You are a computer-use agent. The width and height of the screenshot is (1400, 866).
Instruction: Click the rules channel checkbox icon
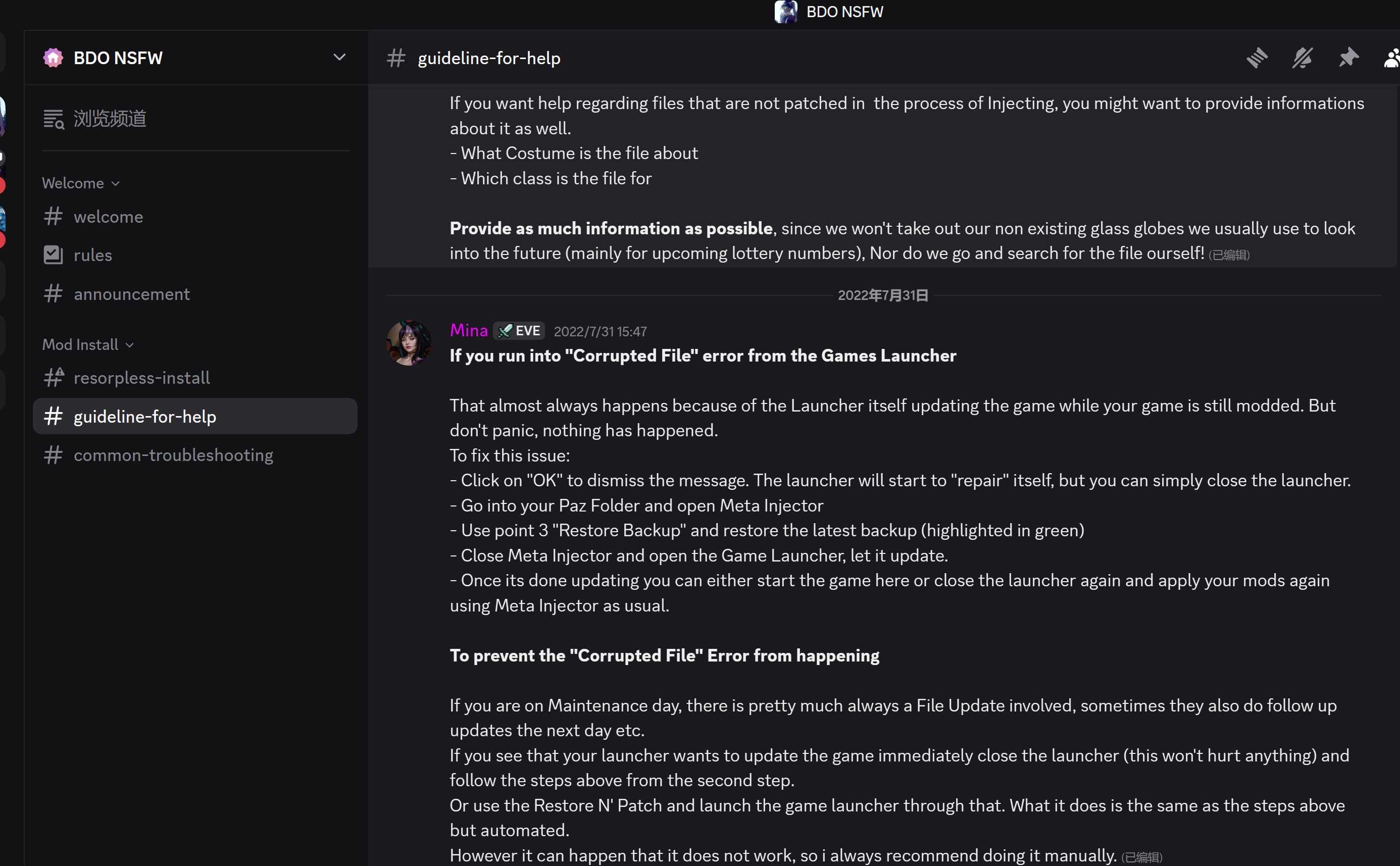(x=53, y=255)
